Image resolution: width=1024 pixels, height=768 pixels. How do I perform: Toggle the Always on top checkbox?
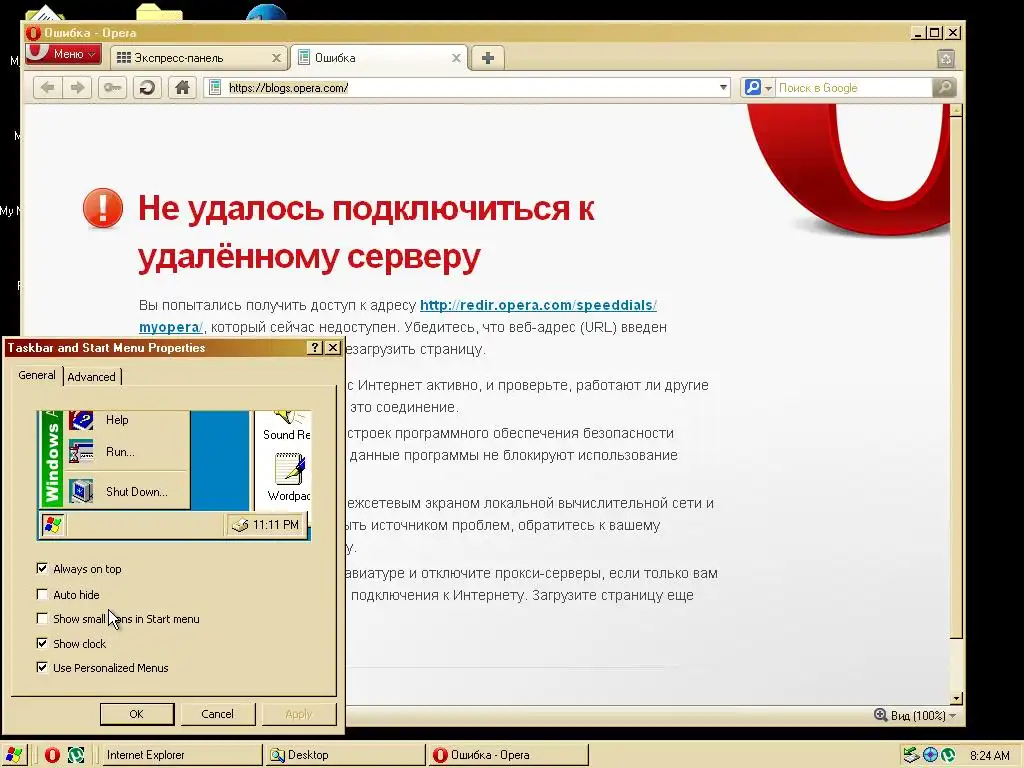[x=42, y=569]
